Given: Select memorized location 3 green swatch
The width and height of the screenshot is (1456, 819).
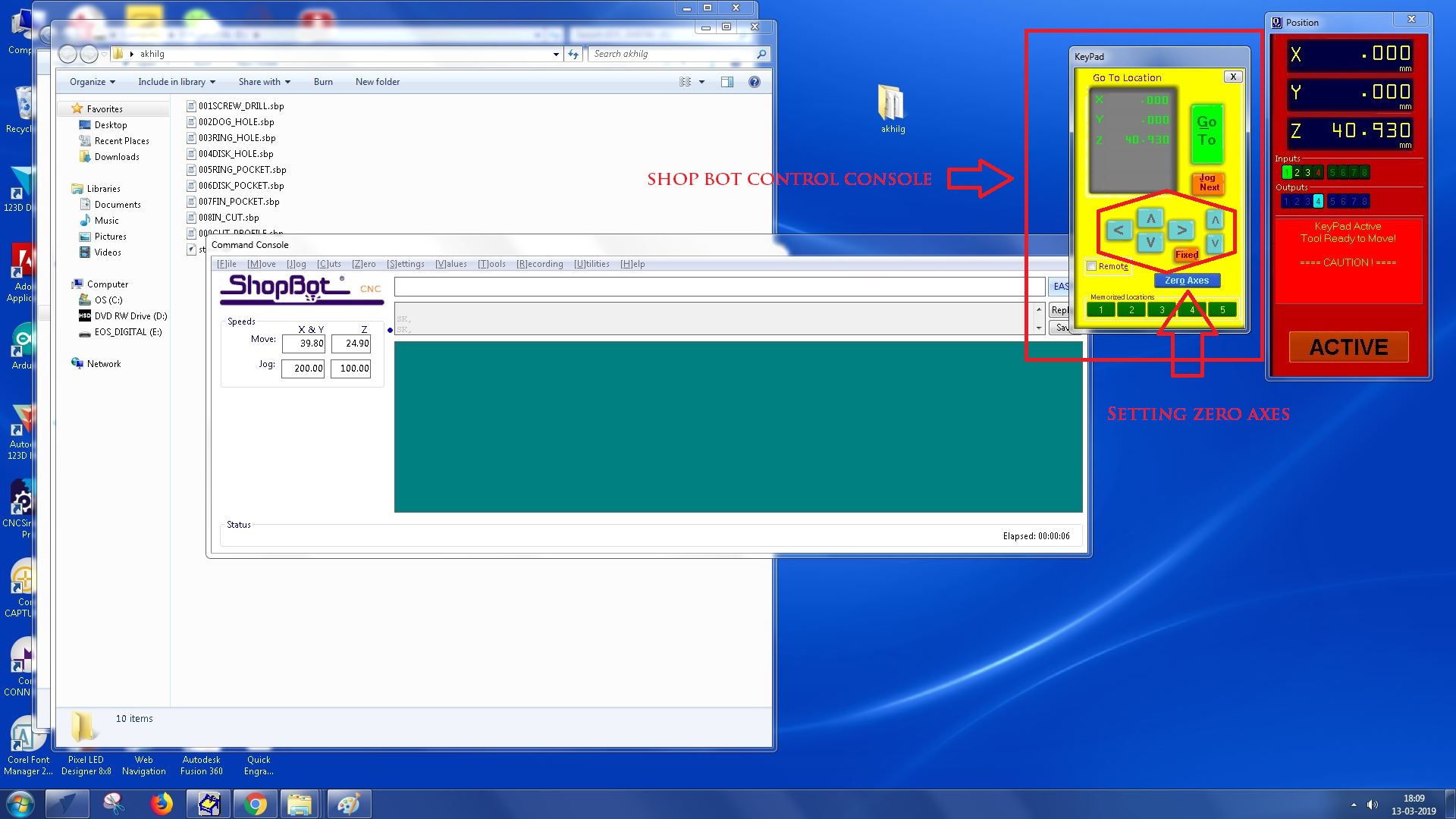Looking at the screenshot, I should [x=1161, y=309].
